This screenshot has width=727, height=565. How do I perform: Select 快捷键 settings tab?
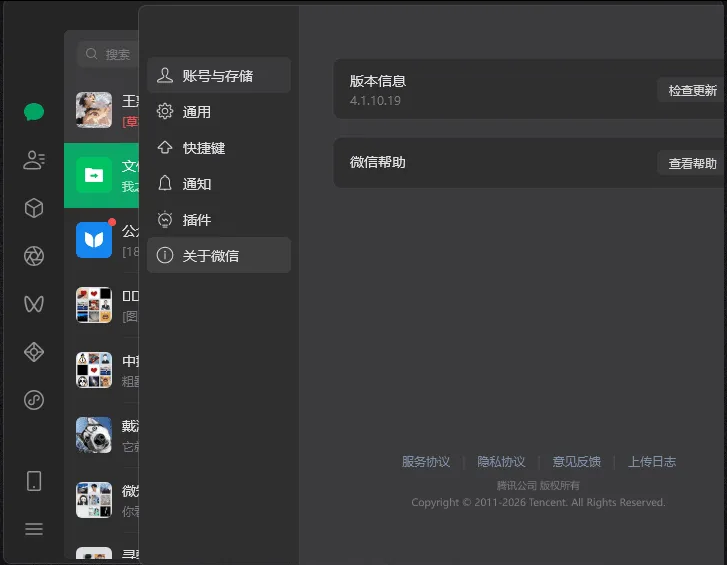coord(219,147)
